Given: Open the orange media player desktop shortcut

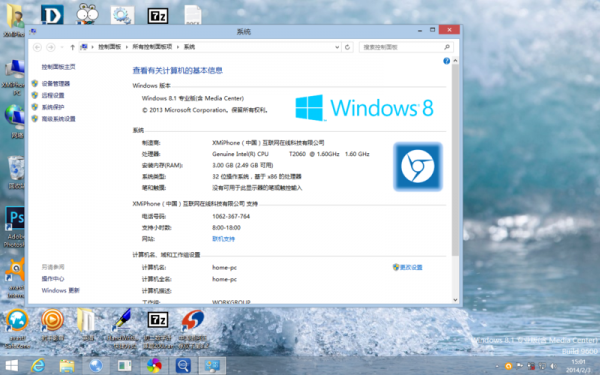Looking at the screenshot, I should 52,325.
